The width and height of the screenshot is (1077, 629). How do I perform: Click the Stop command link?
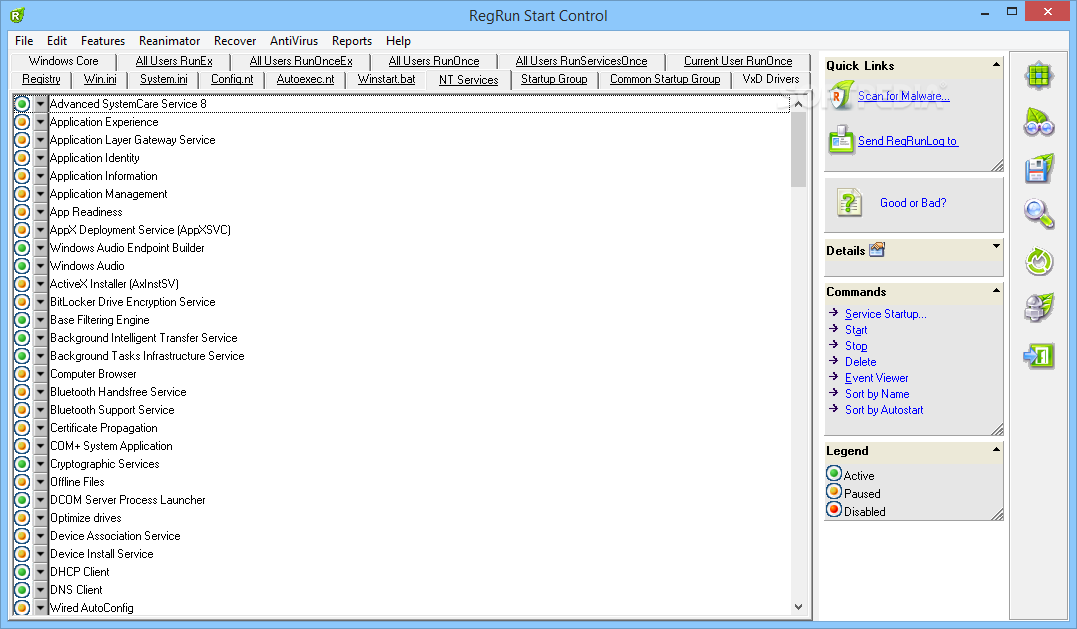[x=856, y=345]
